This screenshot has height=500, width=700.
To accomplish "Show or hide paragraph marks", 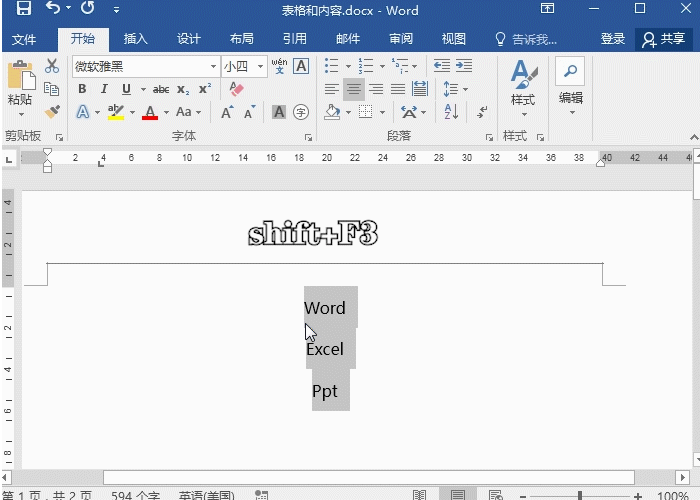I will (482, 112).
